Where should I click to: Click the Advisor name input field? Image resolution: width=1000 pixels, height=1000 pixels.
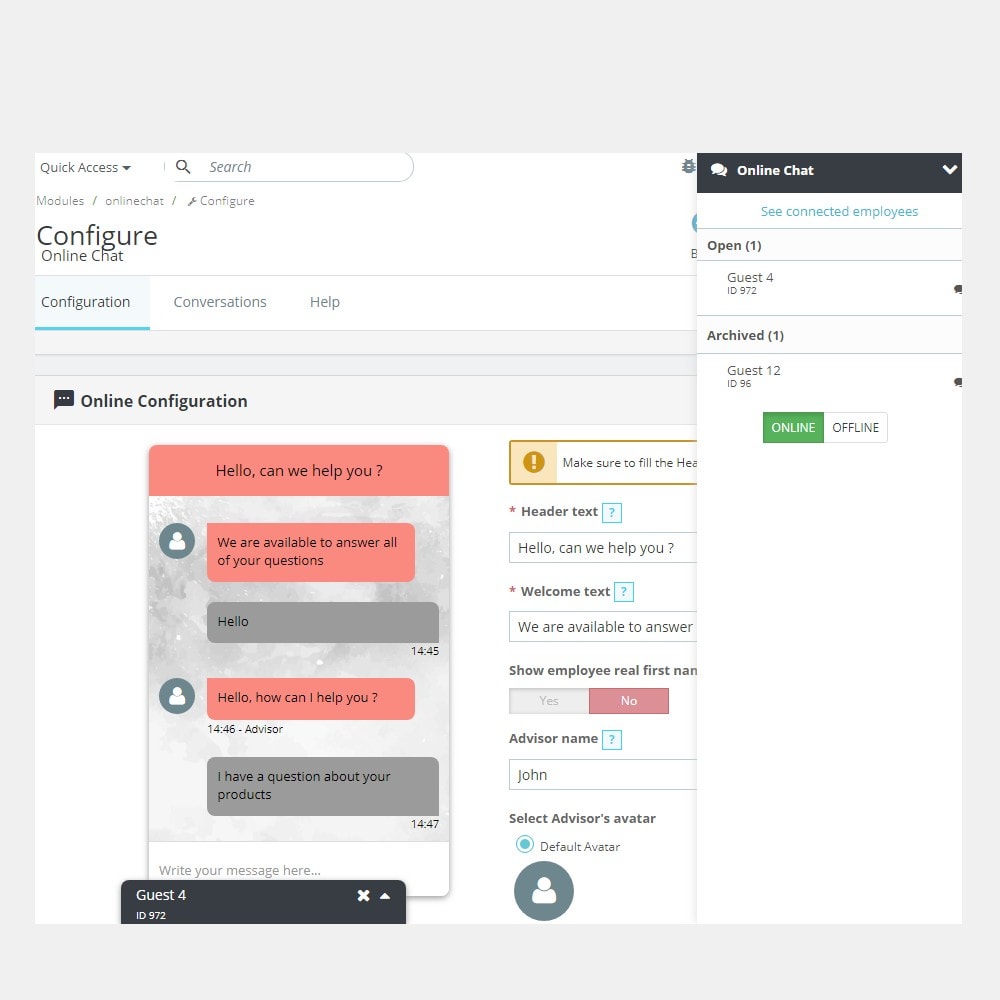tap(602, 775)
